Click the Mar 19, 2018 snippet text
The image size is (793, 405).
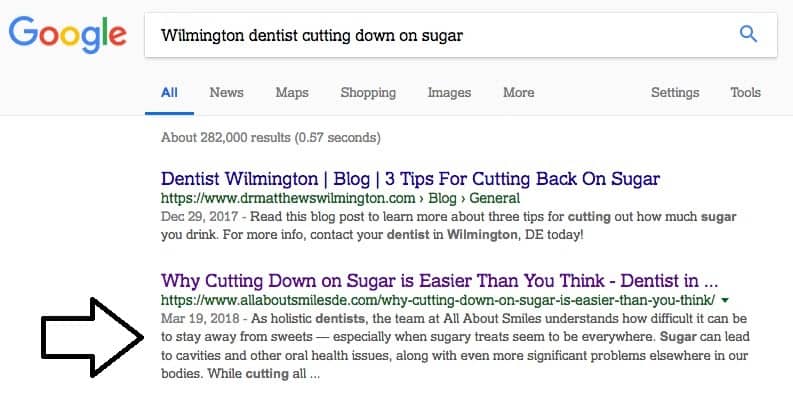tap(455, 346)
